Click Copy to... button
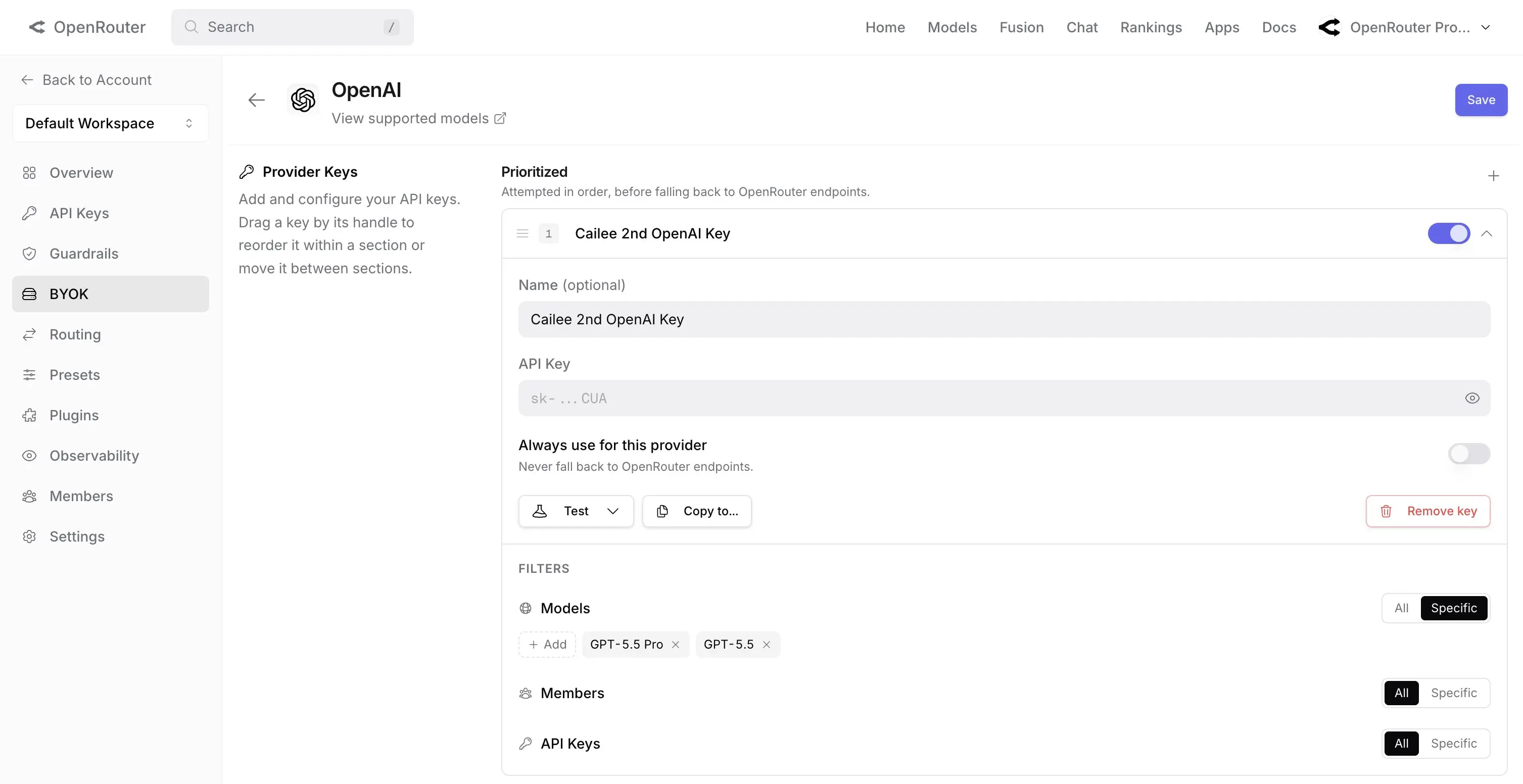 [697, 511]
